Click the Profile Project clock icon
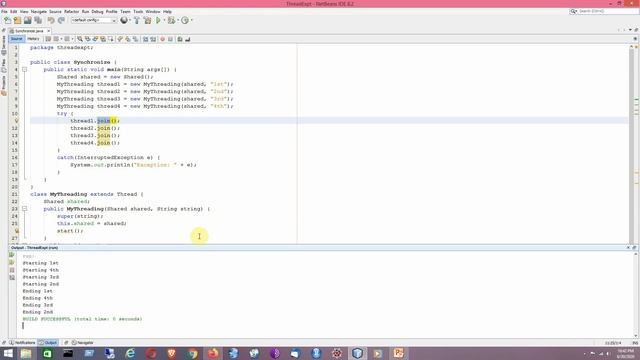This screenshot has height=360, width=640. pyautogui.click(x=185, y=20)
